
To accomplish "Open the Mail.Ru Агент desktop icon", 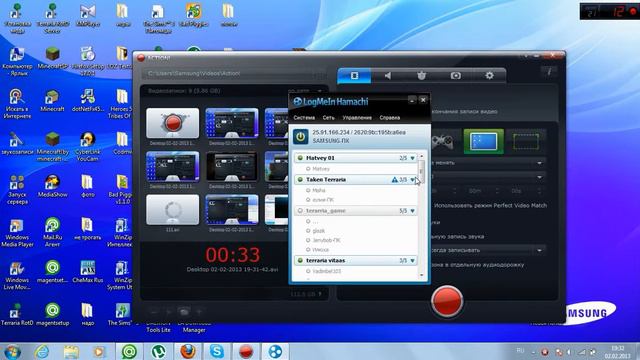I will [x=53, y=233].
